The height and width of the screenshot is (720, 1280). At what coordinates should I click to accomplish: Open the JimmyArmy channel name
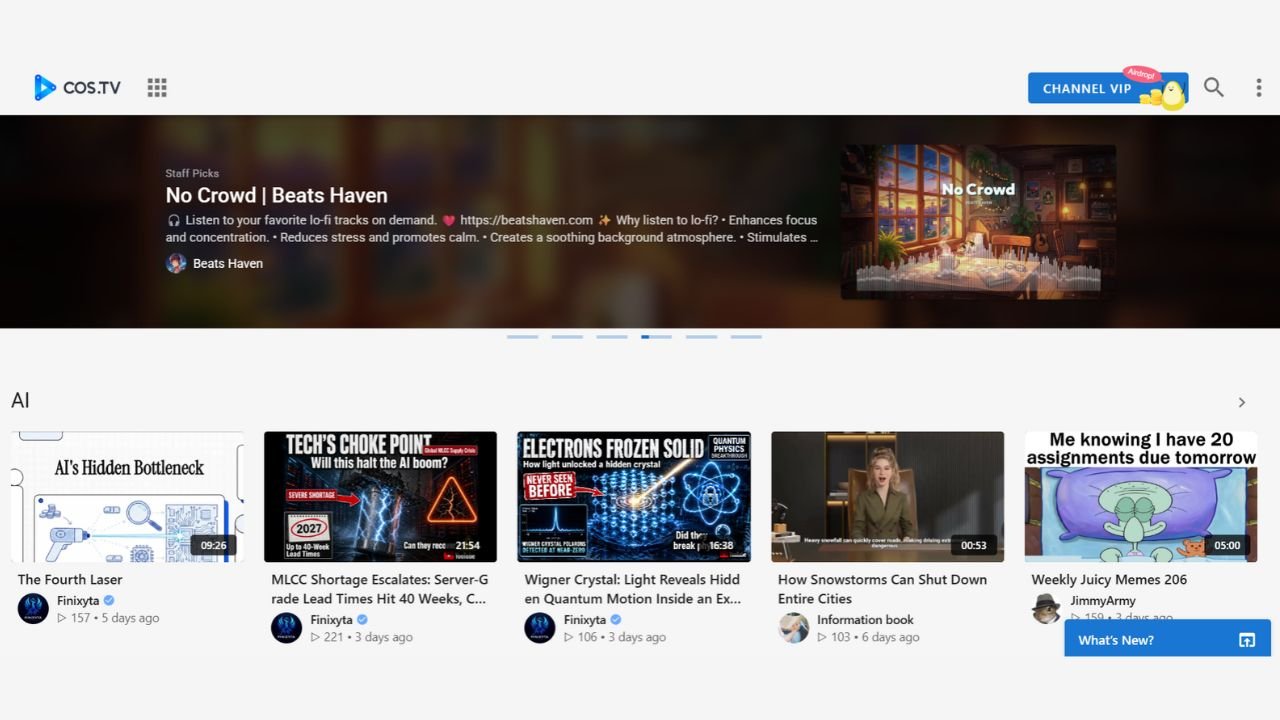pos(1104,601)
